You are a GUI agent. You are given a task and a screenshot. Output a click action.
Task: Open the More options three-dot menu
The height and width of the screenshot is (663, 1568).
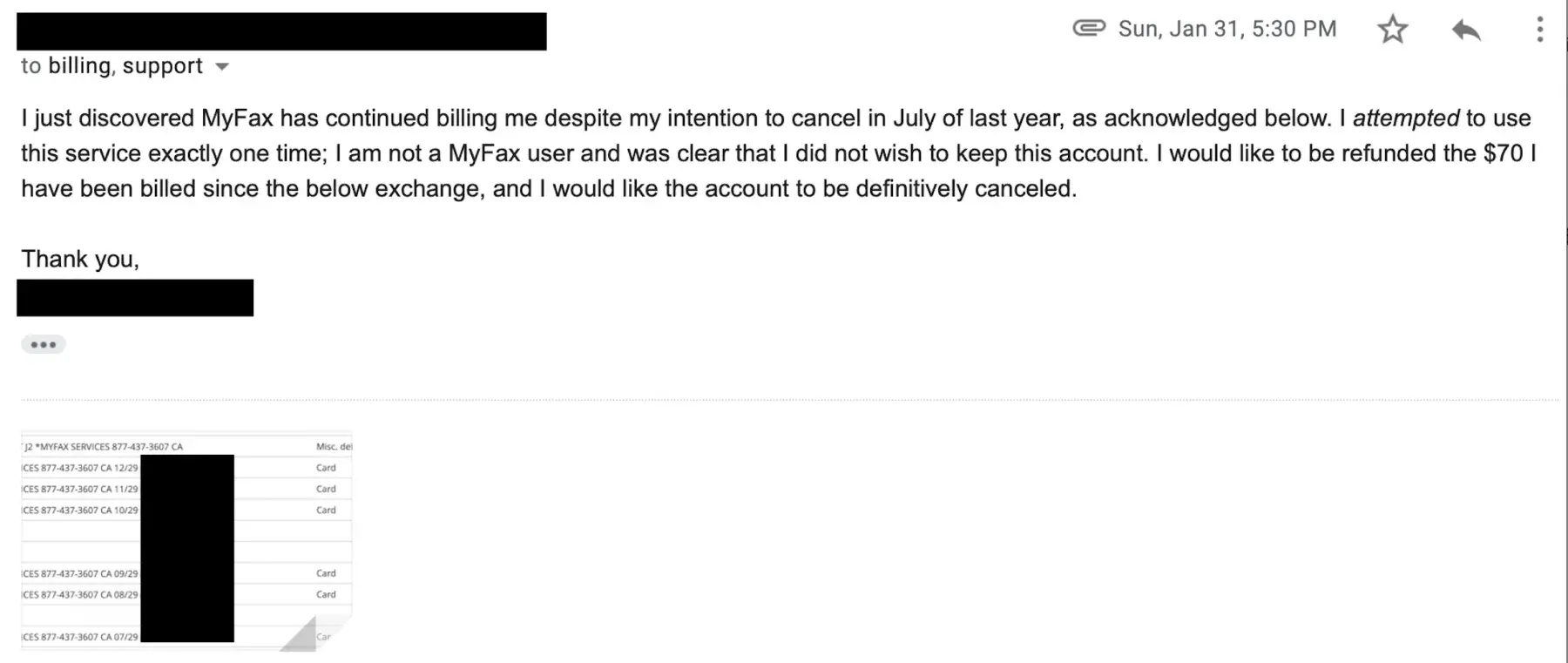[x=1539, y=30]
